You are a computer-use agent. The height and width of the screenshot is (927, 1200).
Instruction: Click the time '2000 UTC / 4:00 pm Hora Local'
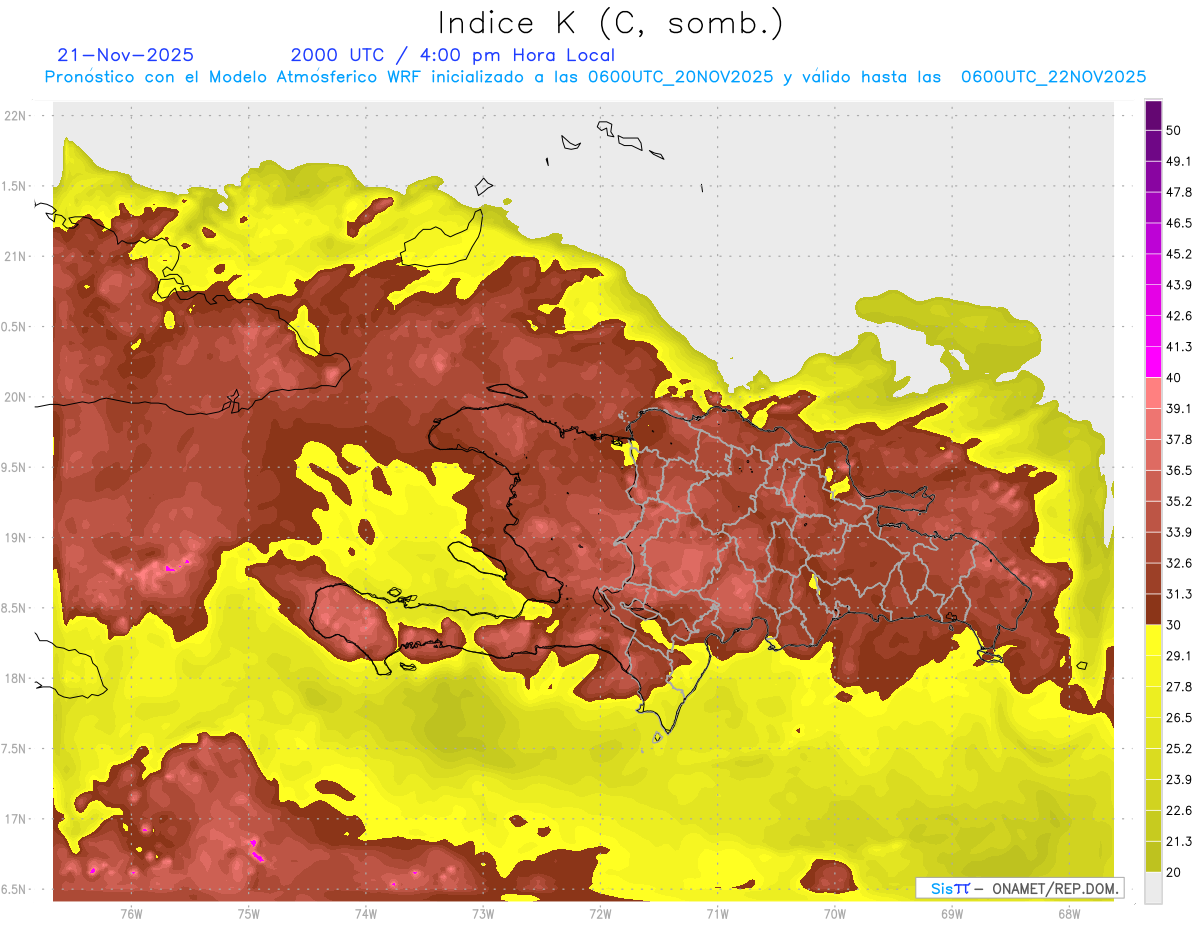click(x=453, y=55)
